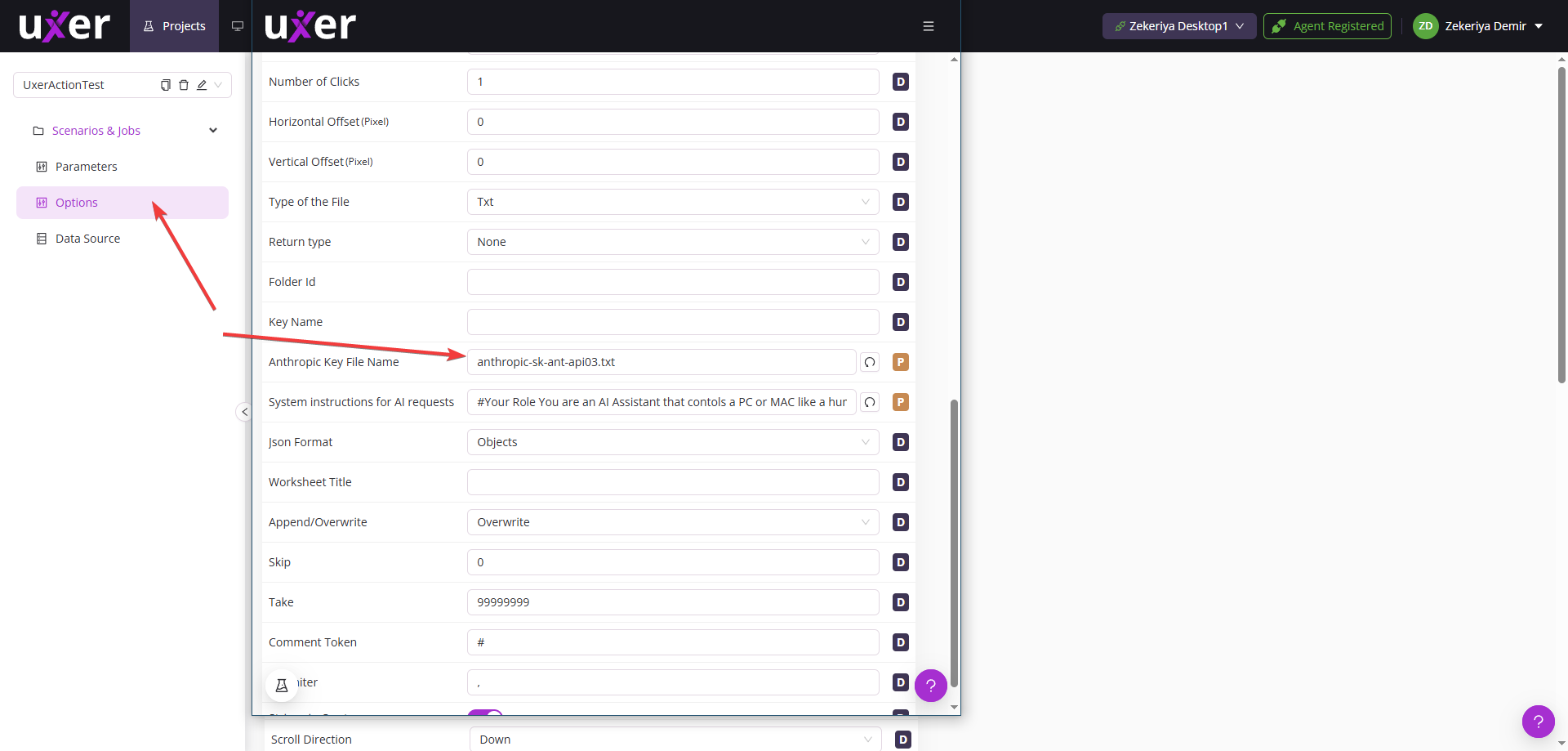Click the purple help button at the page corner
This screenshot has width=1568, height=751.
pos(1539,722)
